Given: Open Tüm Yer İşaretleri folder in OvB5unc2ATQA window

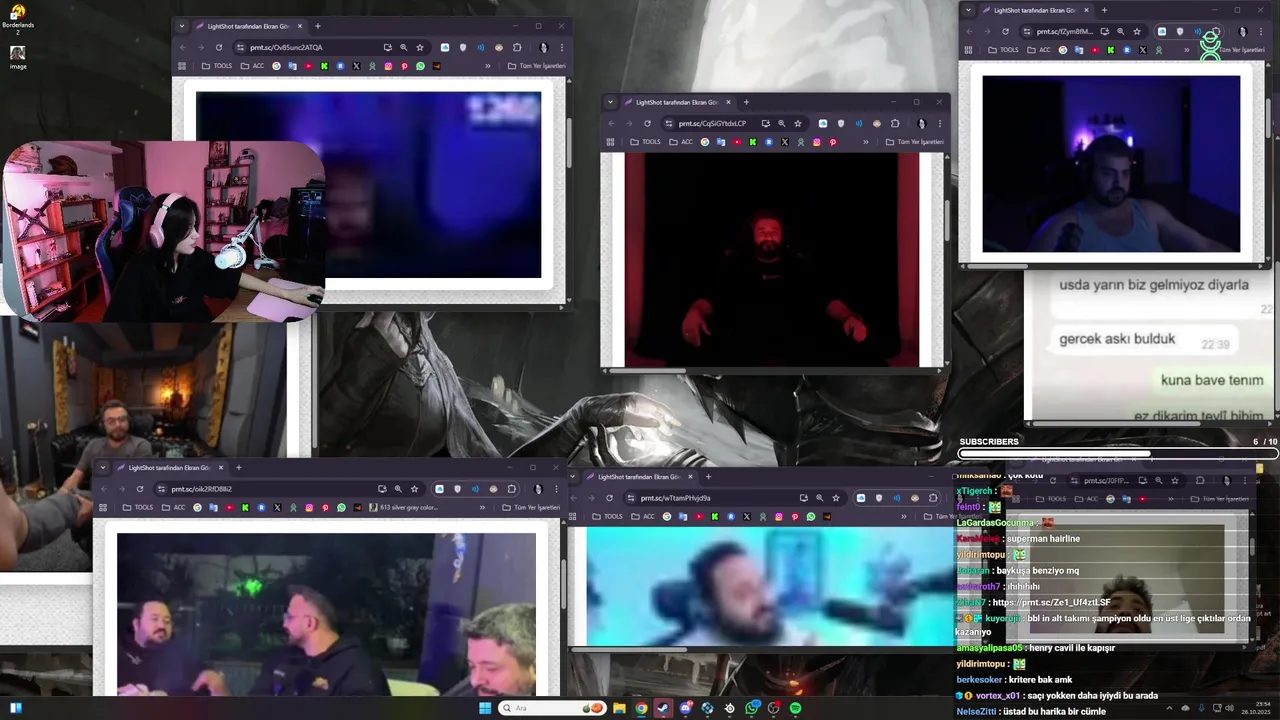Looking at the screenshot, I should [537, 66].
